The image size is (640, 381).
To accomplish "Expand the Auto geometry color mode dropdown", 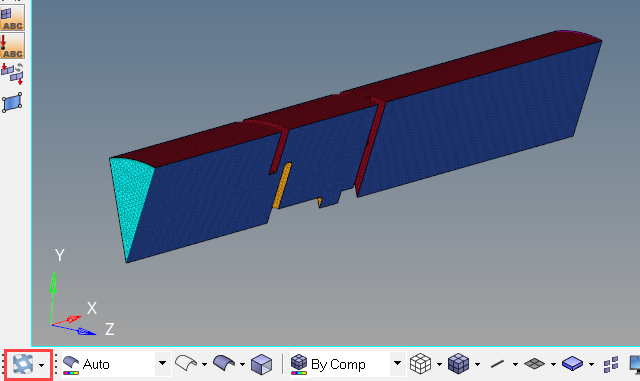I will point(162,363).
